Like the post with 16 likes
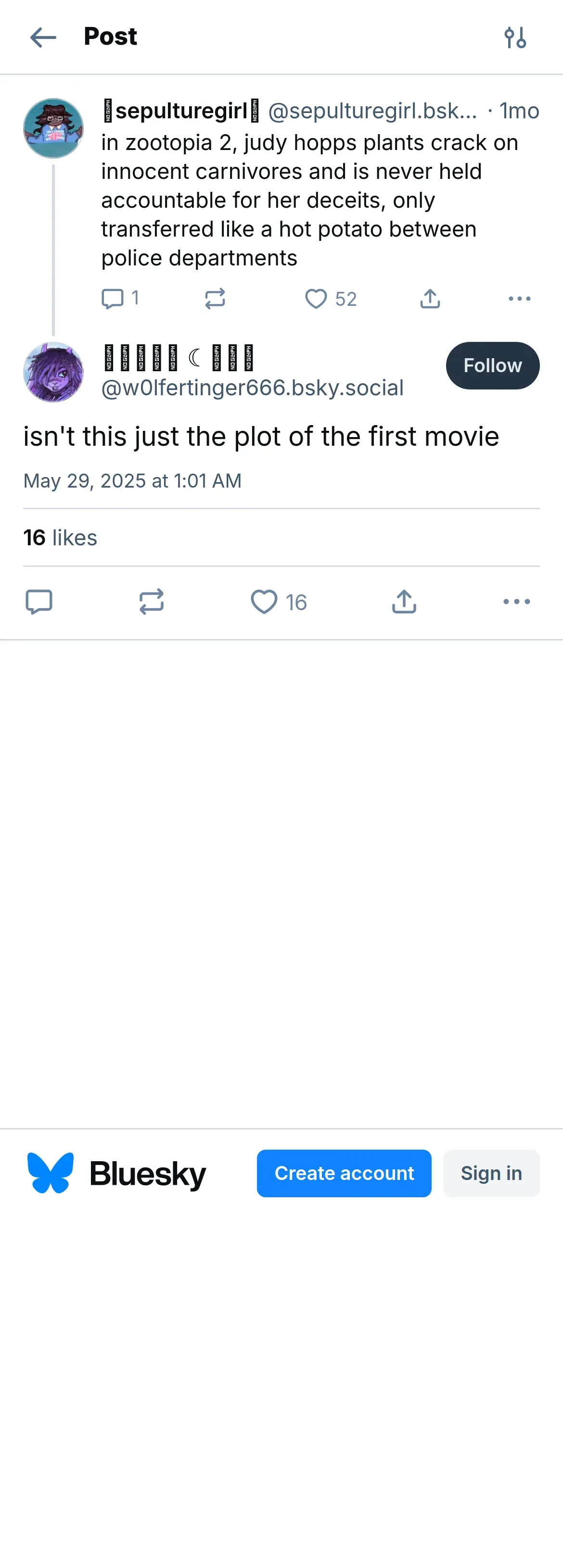Viewport: 563px width, 1568px height. pyautogui.click(x=265, y=602)
